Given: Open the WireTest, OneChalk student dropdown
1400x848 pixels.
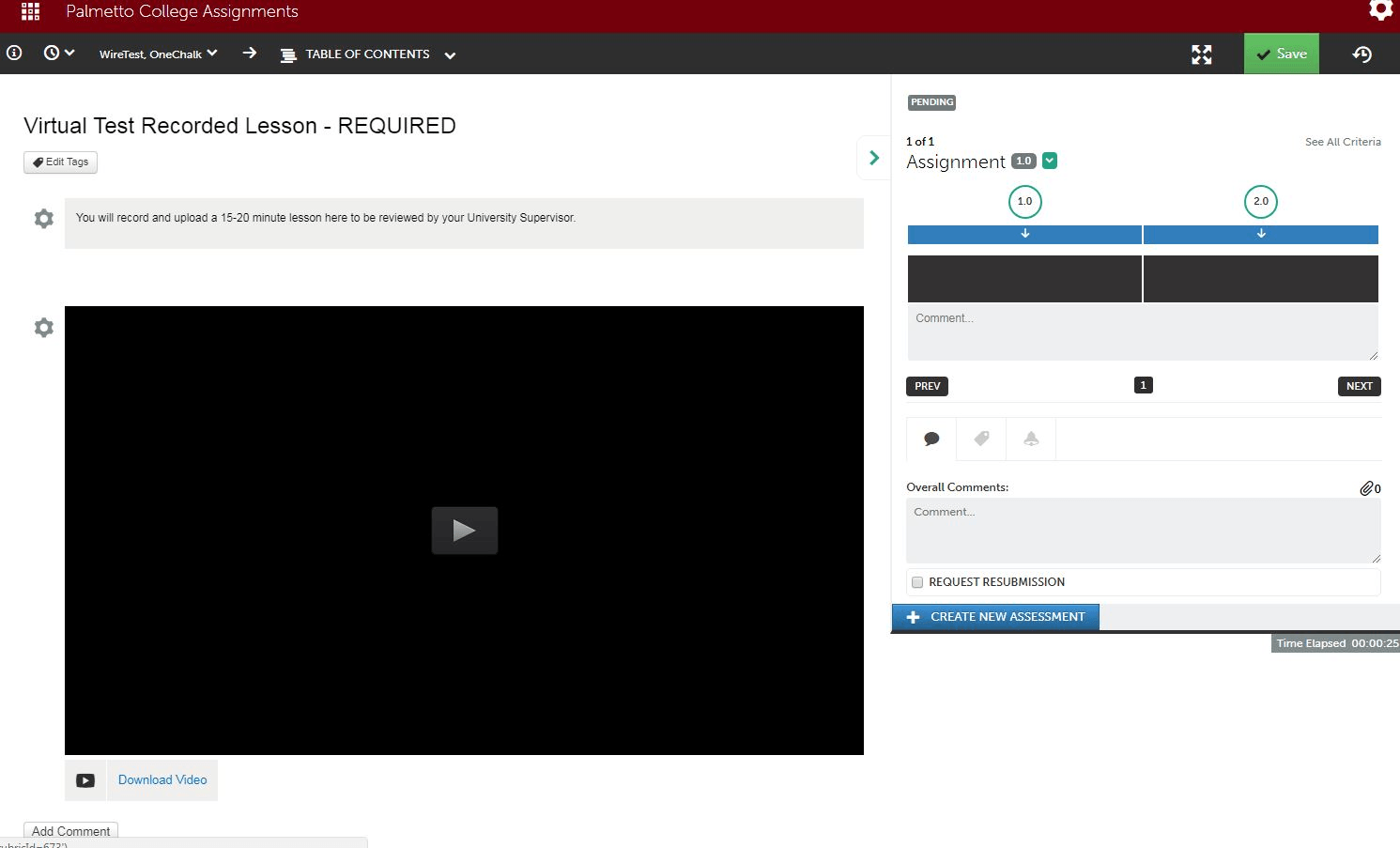Looking at the screenshot, I should 158,54.
